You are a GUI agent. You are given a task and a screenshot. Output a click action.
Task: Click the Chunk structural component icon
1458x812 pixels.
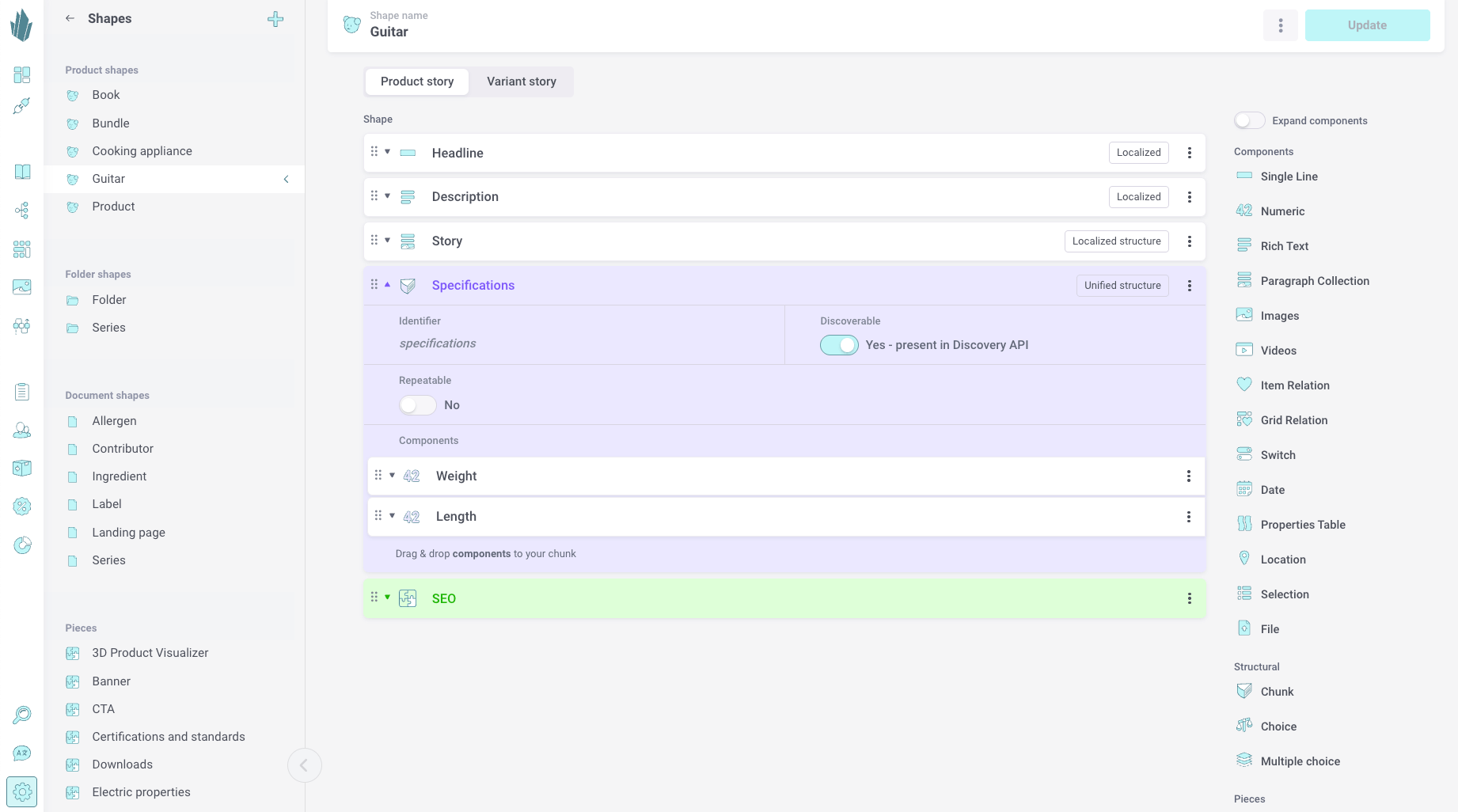(x=1244, y=691)
